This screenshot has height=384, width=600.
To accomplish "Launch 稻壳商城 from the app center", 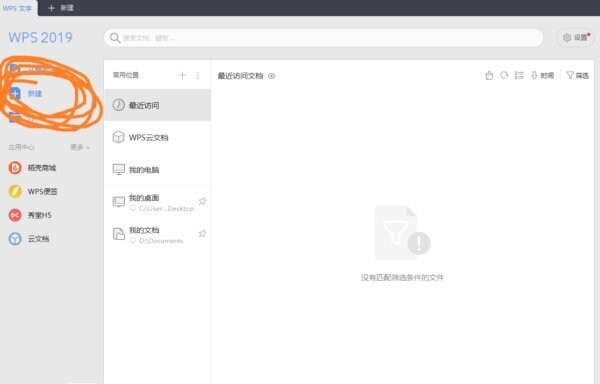I will [x=33, y=168].
